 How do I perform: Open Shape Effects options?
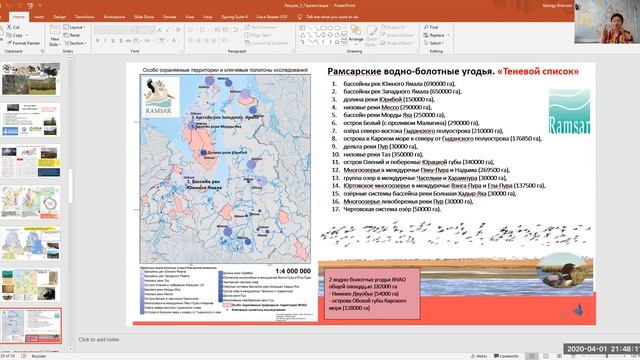coord(397,43)
